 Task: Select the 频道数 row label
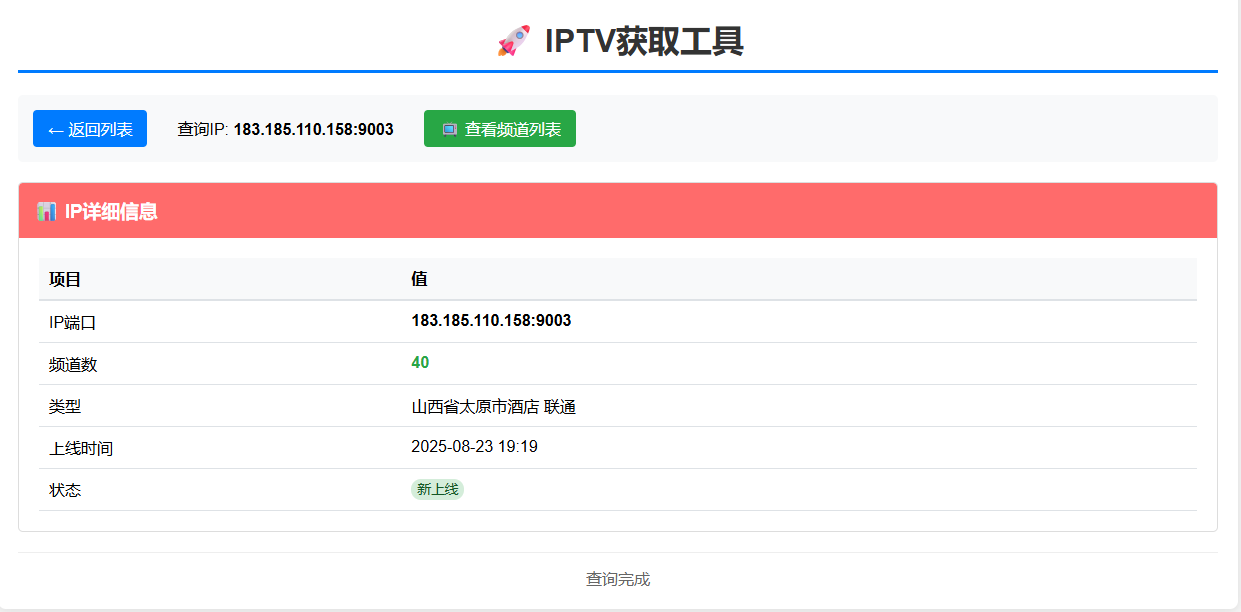pos(73,364)
